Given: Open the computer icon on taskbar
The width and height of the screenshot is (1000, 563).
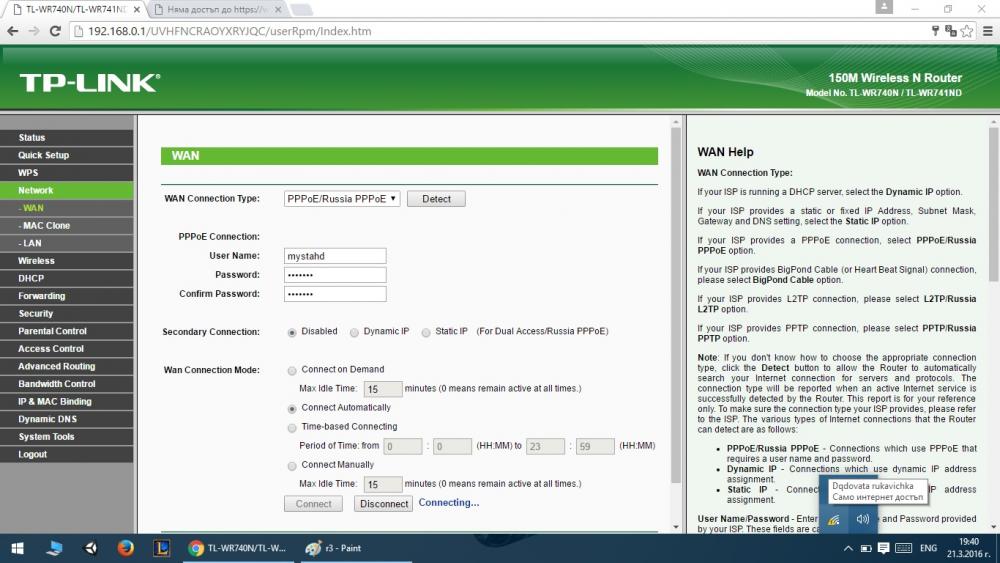Looking at the screenshot, I should pyautogui.click(x=55, y=548).
